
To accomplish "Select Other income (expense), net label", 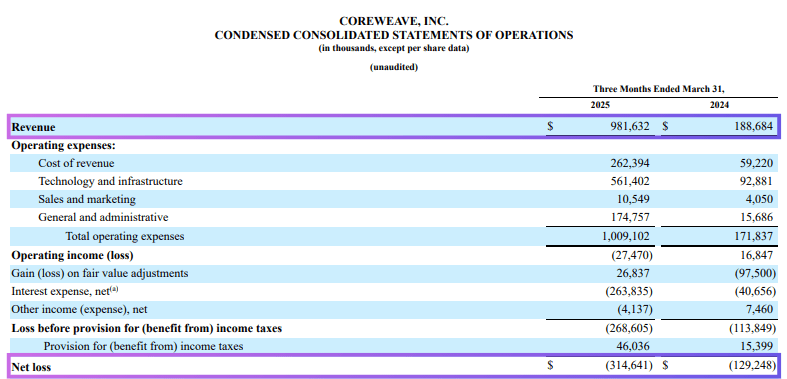I will 79,309.
